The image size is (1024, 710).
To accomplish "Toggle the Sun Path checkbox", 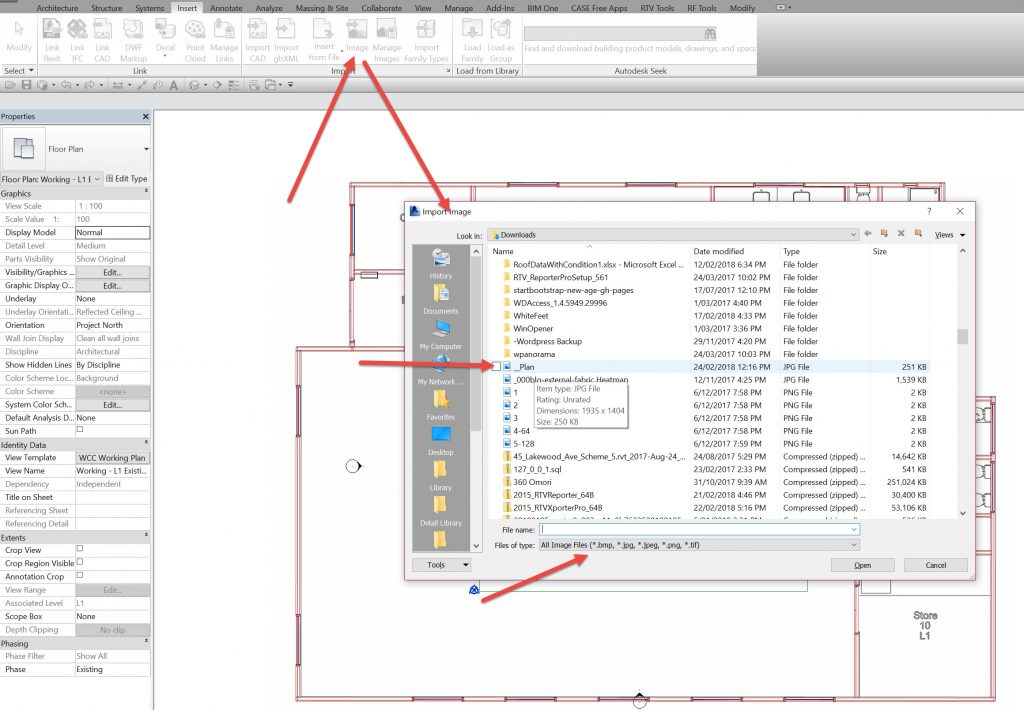I will [x=80, y=431].
